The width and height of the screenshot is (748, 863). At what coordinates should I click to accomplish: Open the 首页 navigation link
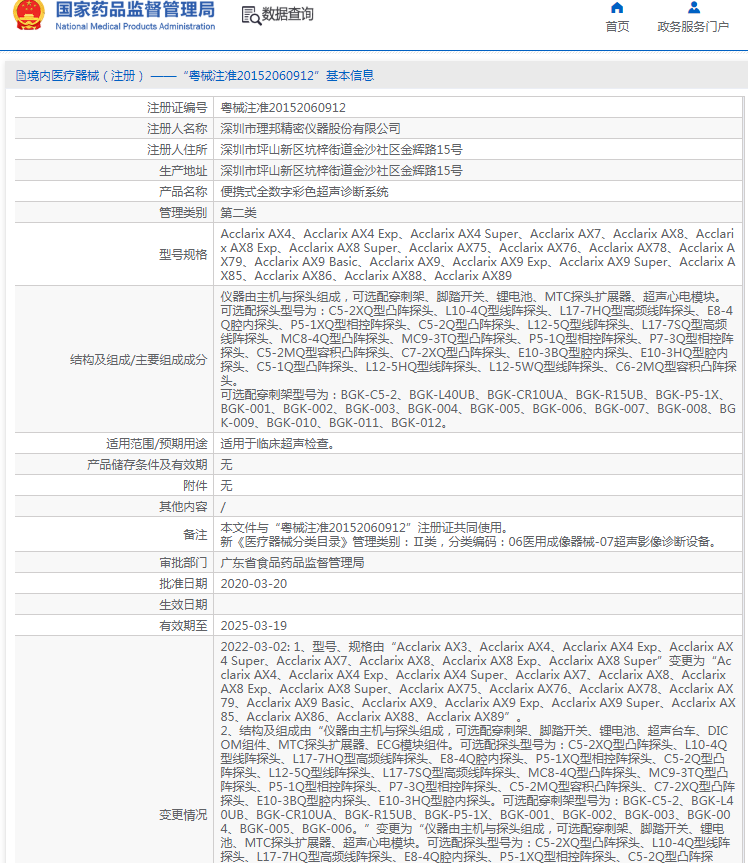point(617,27)
